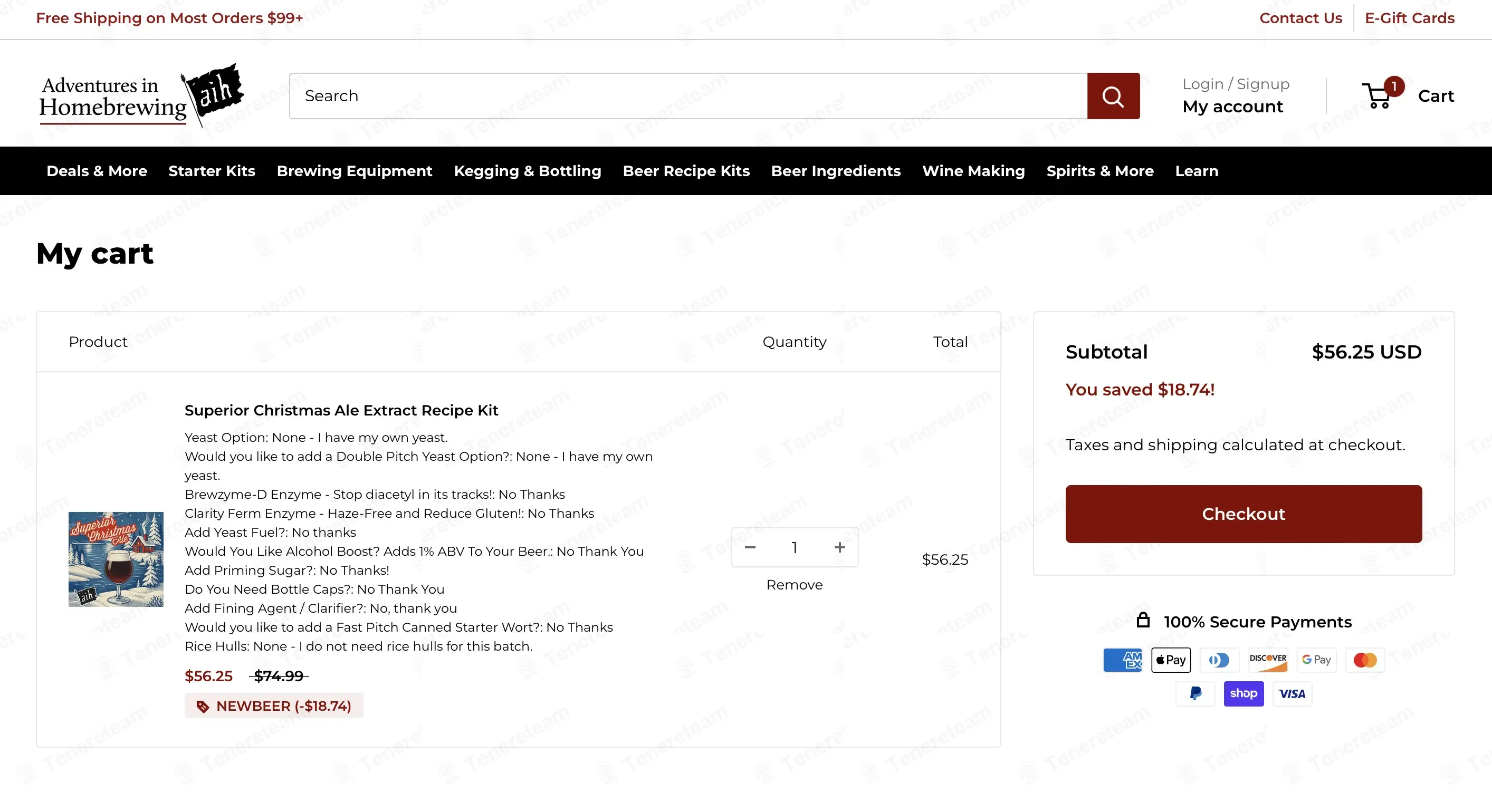Click the $56.25 USD subtotal amount
1492x812 pixels.
[1367, 352]
